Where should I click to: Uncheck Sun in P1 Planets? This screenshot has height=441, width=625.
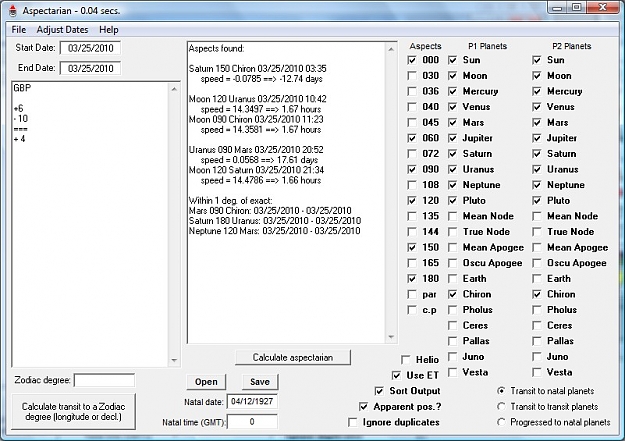pos(452,60)
